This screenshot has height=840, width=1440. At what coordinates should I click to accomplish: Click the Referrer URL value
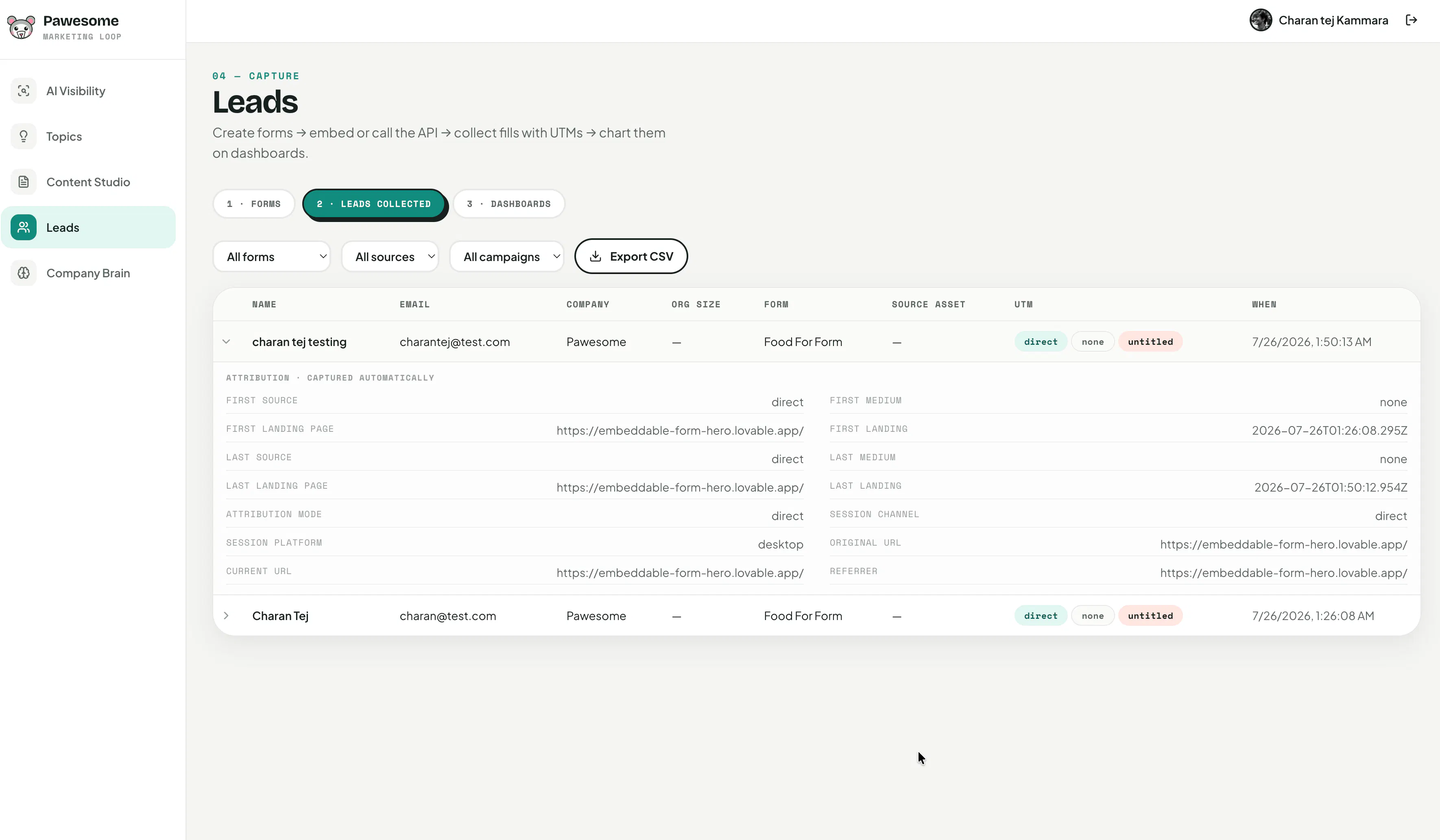click(x=1283, y=573)
